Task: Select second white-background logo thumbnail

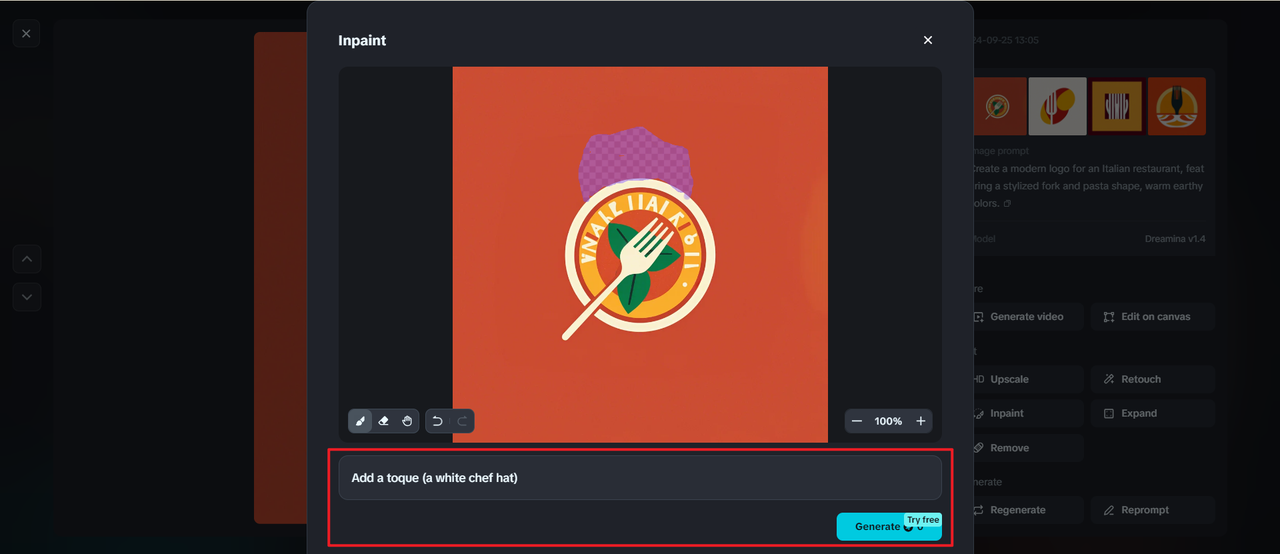Action: coord(1058,106)
